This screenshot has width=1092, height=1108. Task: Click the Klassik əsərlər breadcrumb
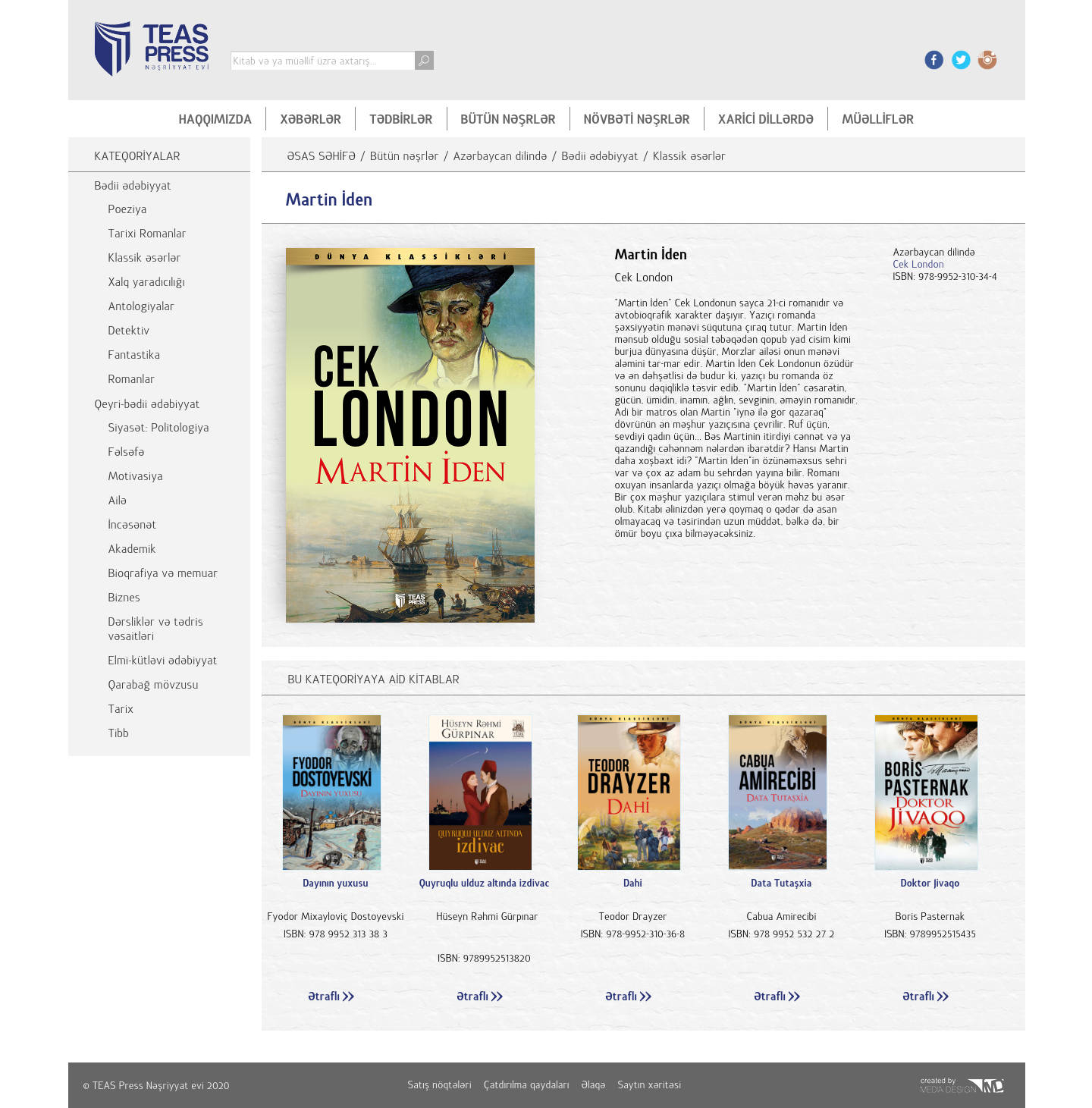(x=689, y=156)
